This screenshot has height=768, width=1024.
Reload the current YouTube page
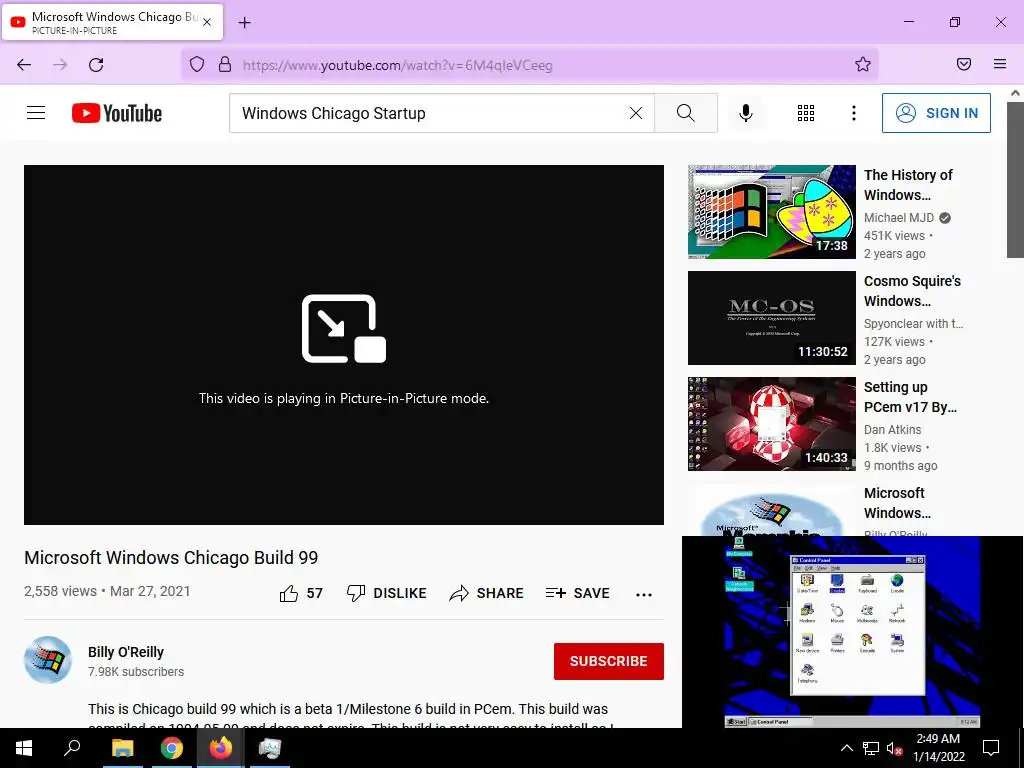96,65
